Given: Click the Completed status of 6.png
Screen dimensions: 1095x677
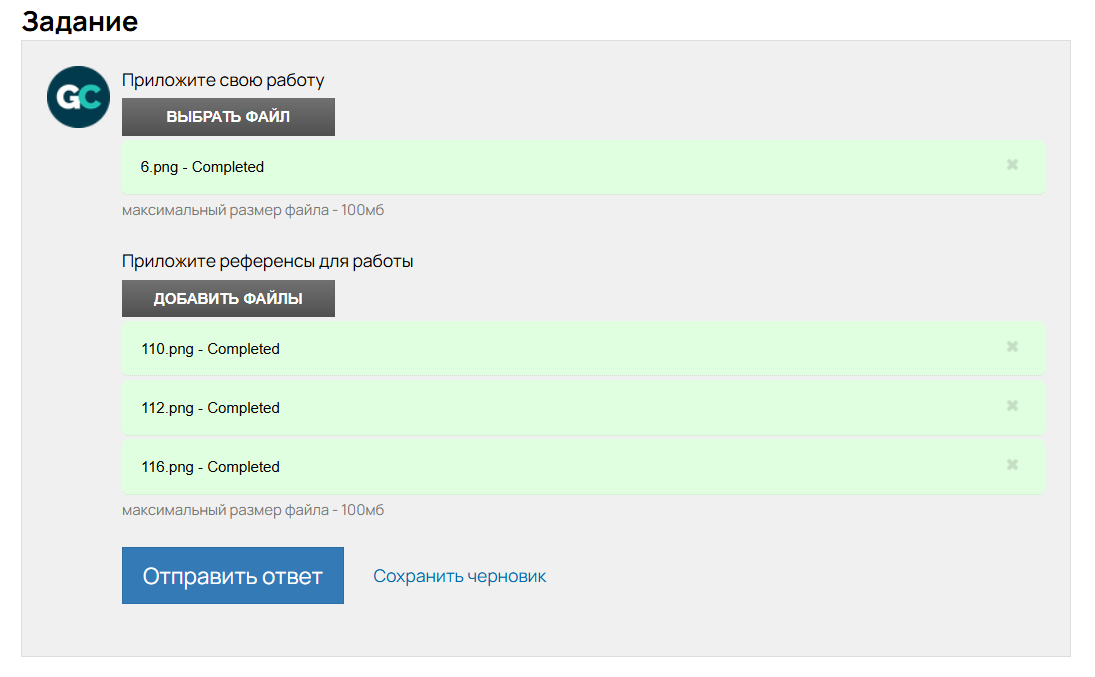Looking at the screenshot, I should (228, 167).
